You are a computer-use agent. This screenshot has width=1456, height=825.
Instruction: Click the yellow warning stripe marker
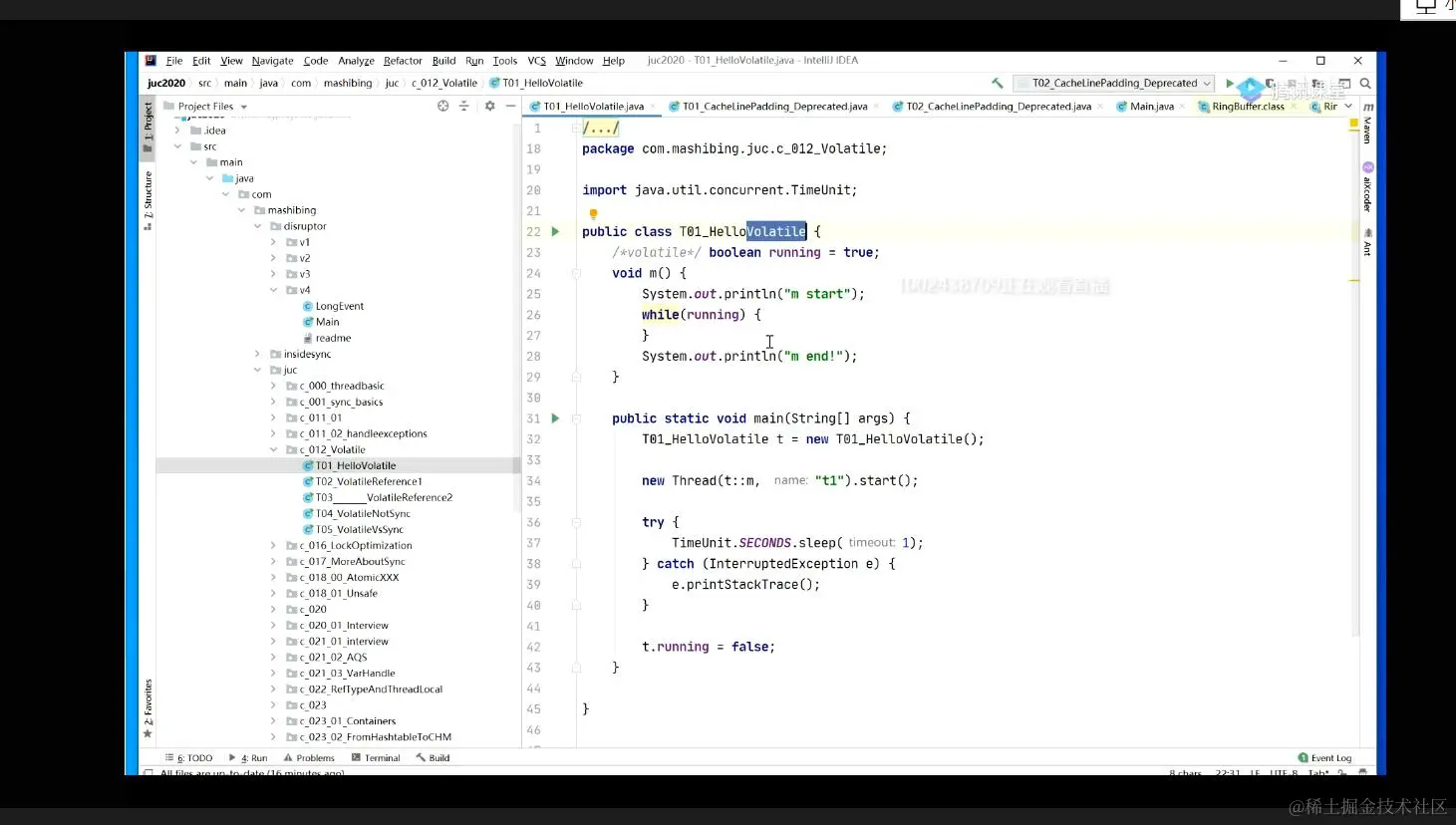[1354, 280]
